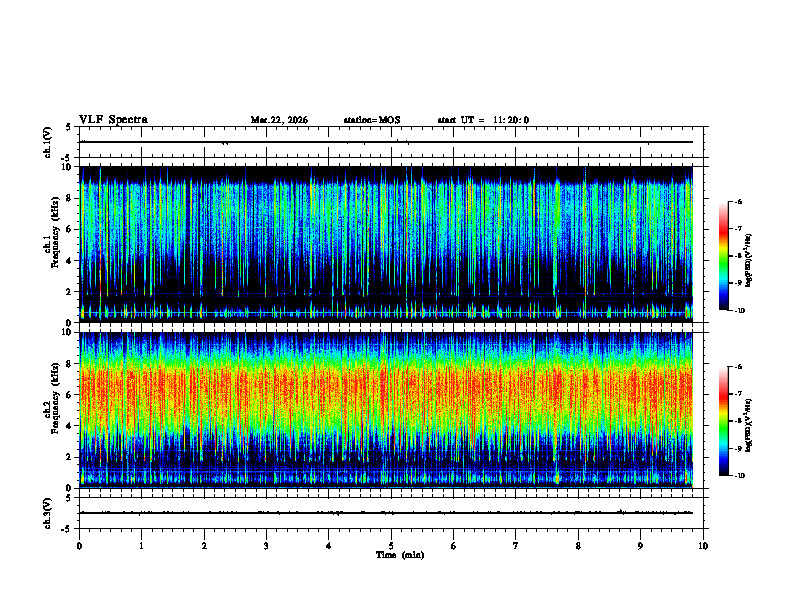
Task: Click the "station=MOS" header label
Action: (x=372, y=120)
